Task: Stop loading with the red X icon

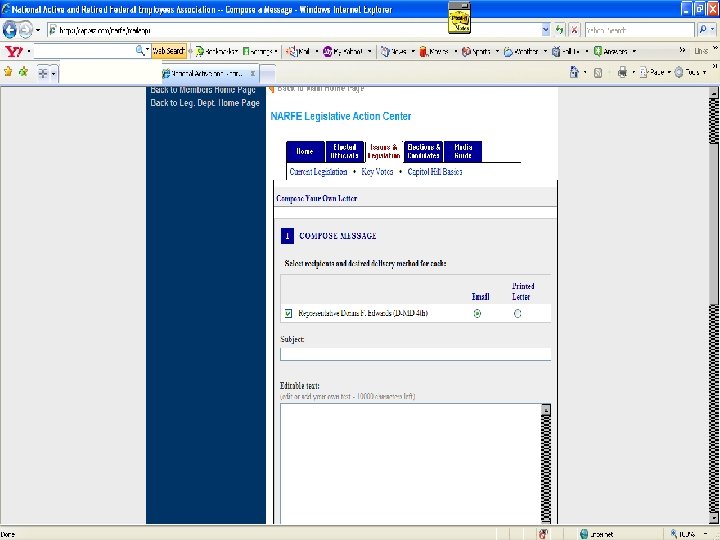Action: click(x=574, y=30)
